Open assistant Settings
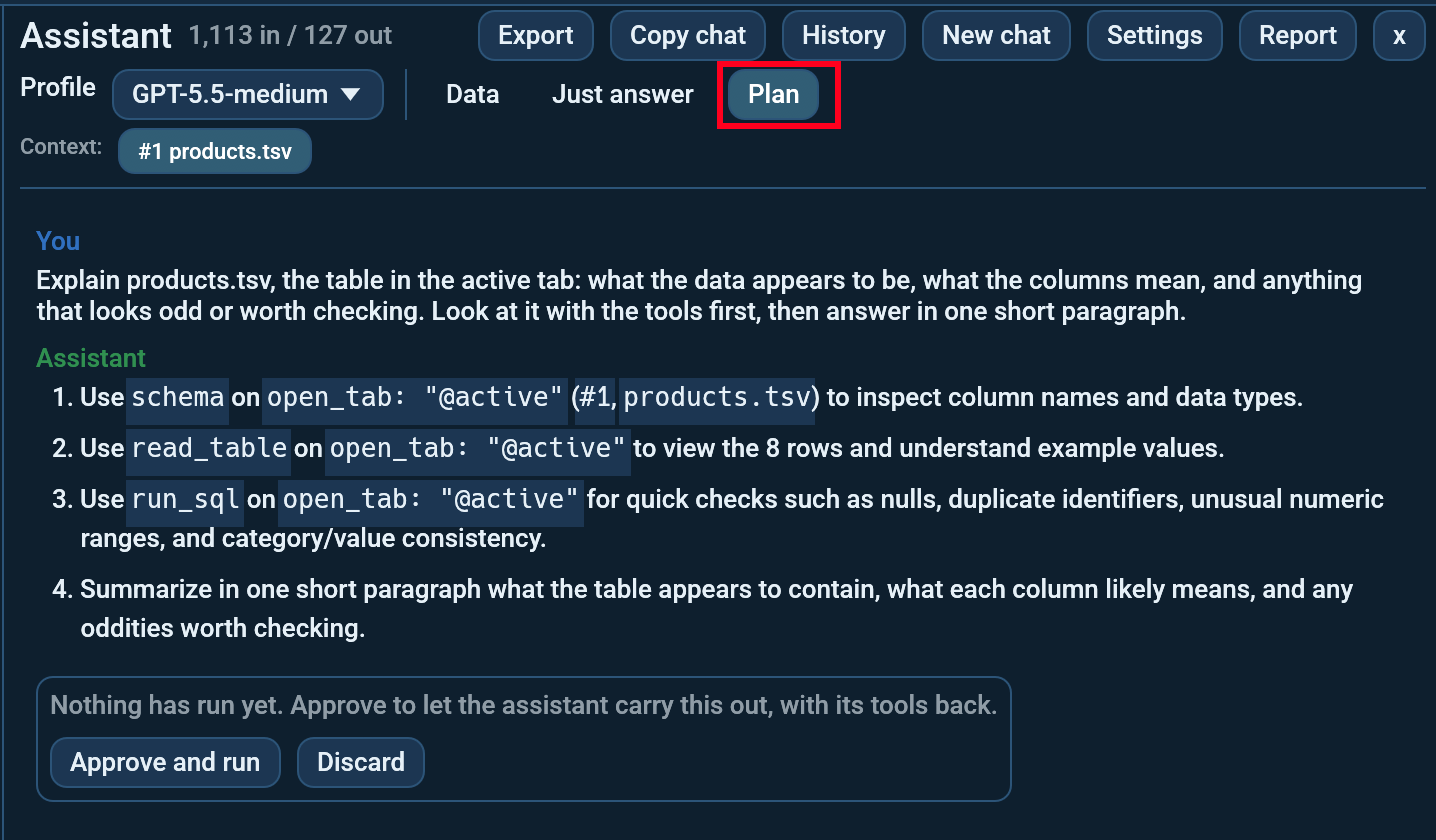This screenshot has height=840, width=1436. click(1154, 36)
